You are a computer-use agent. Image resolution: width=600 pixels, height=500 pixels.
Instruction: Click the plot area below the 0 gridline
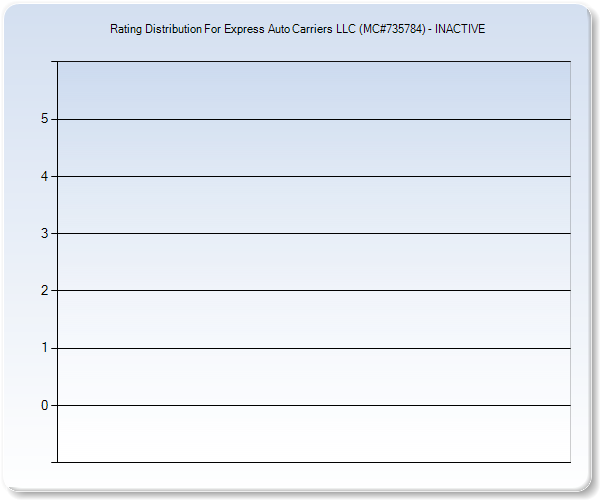click(313, 434)
